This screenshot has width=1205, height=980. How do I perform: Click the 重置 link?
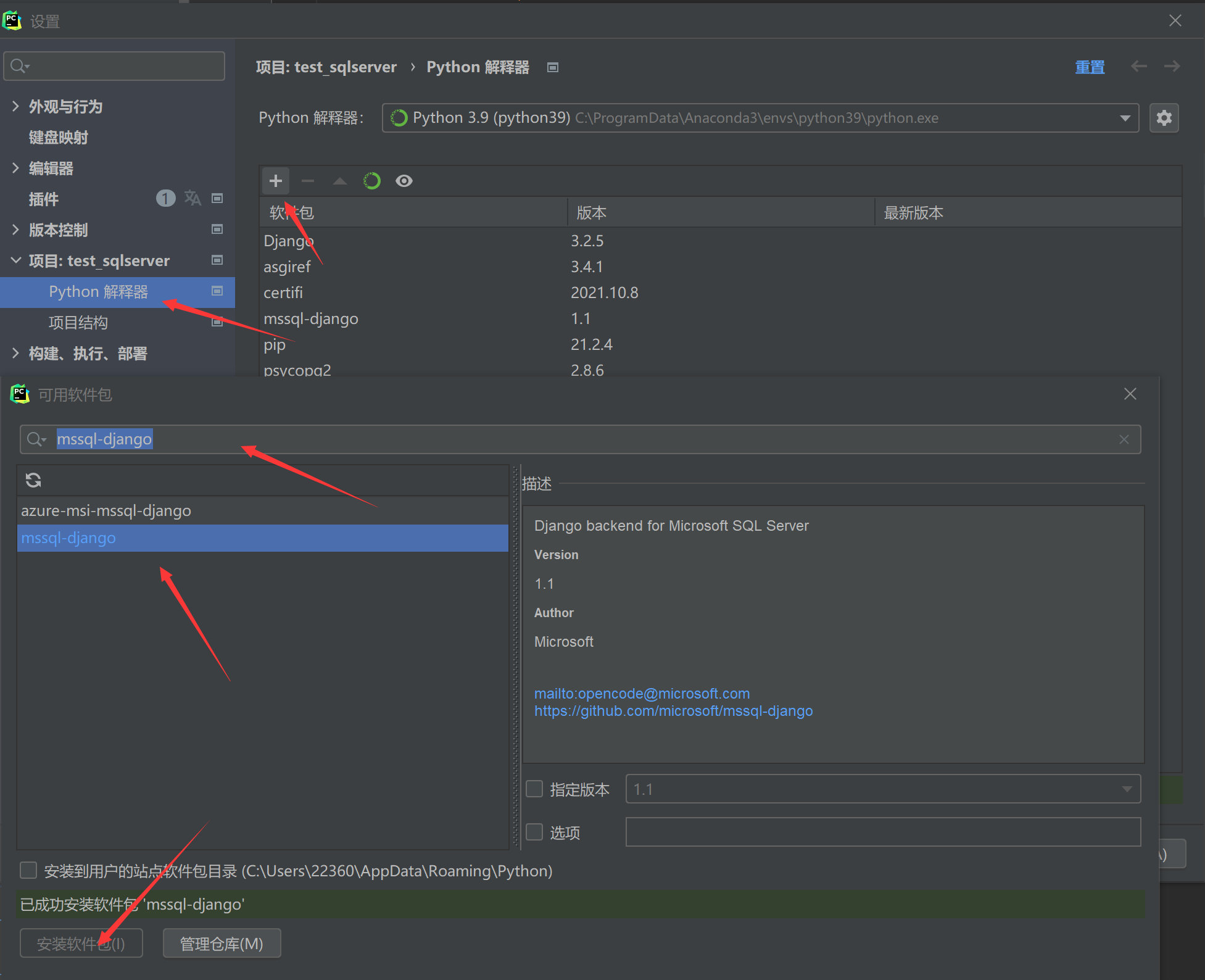(1090, 67)
